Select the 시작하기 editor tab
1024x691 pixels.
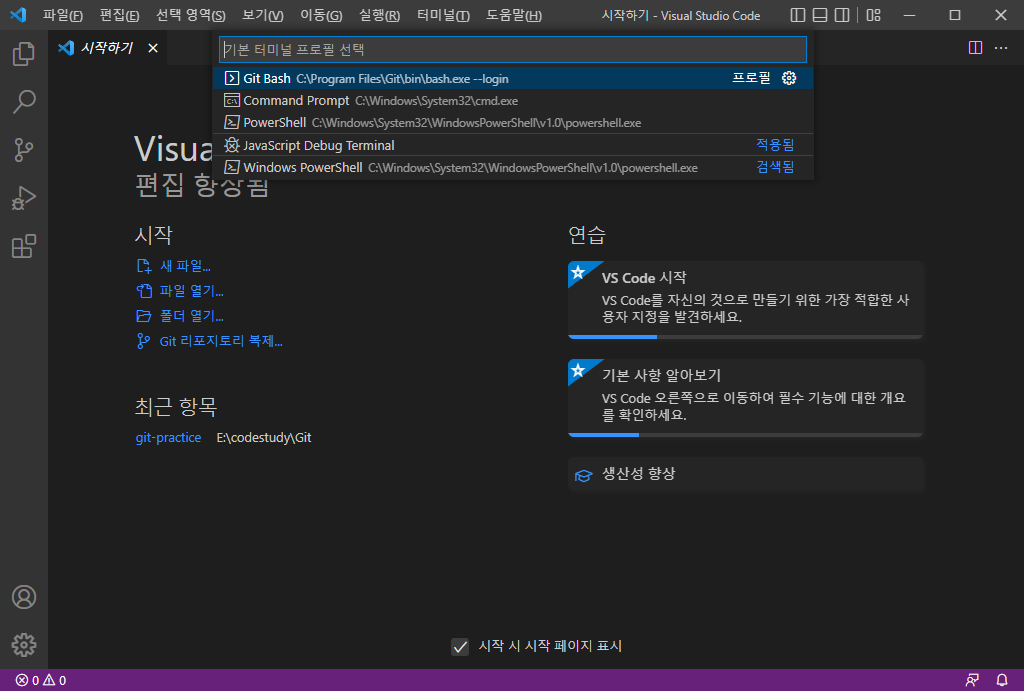[x=108, y=48]
